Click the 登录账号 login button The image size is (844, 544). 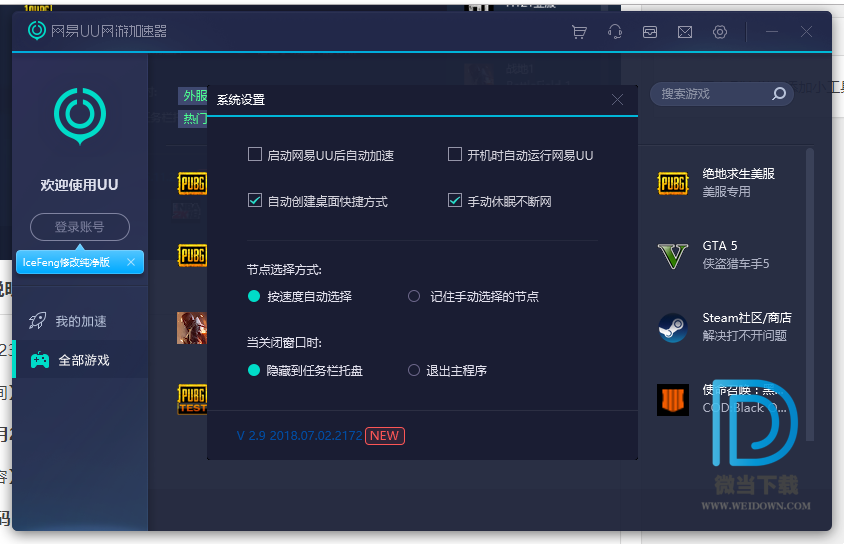80,227
